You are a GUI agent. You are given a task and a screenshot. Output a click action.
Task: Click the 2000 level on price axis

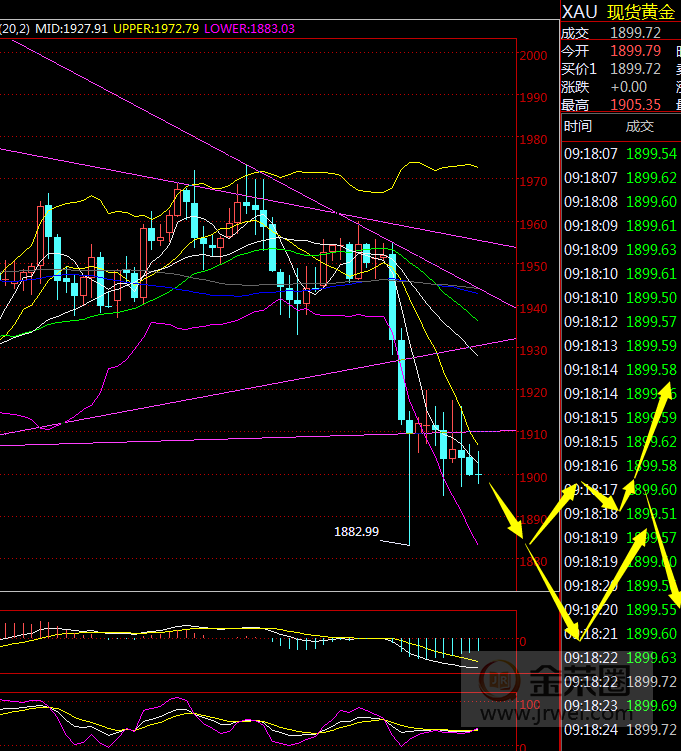coord(533,56)
